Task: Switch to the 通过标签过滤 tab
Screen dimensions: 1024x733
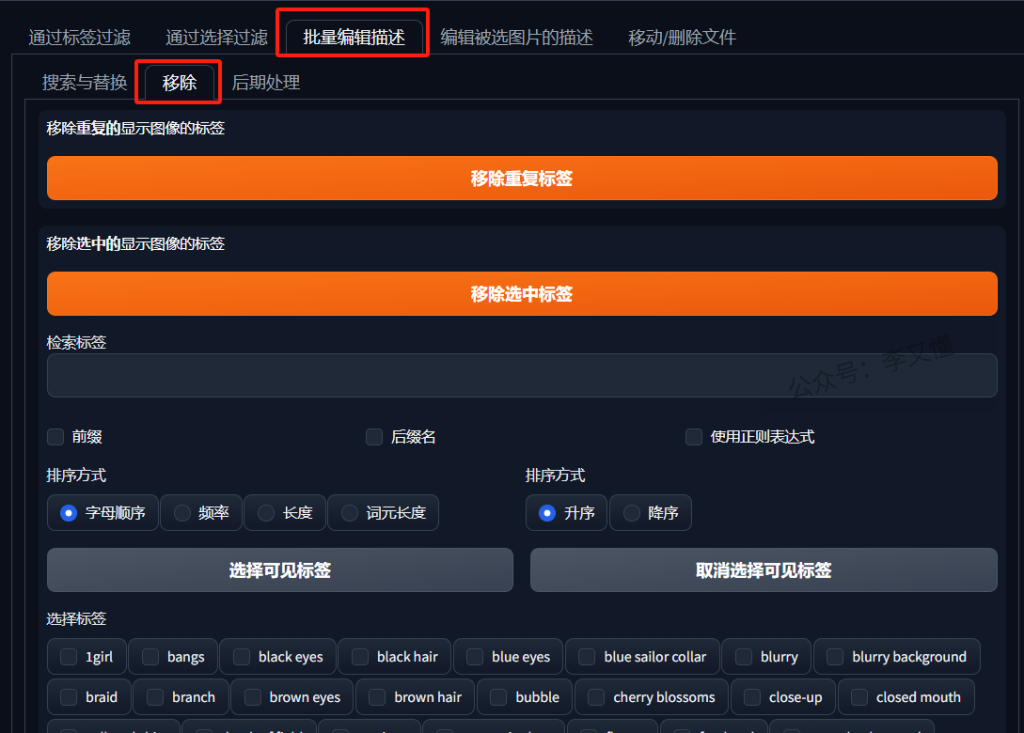Action: pos(79,38)
